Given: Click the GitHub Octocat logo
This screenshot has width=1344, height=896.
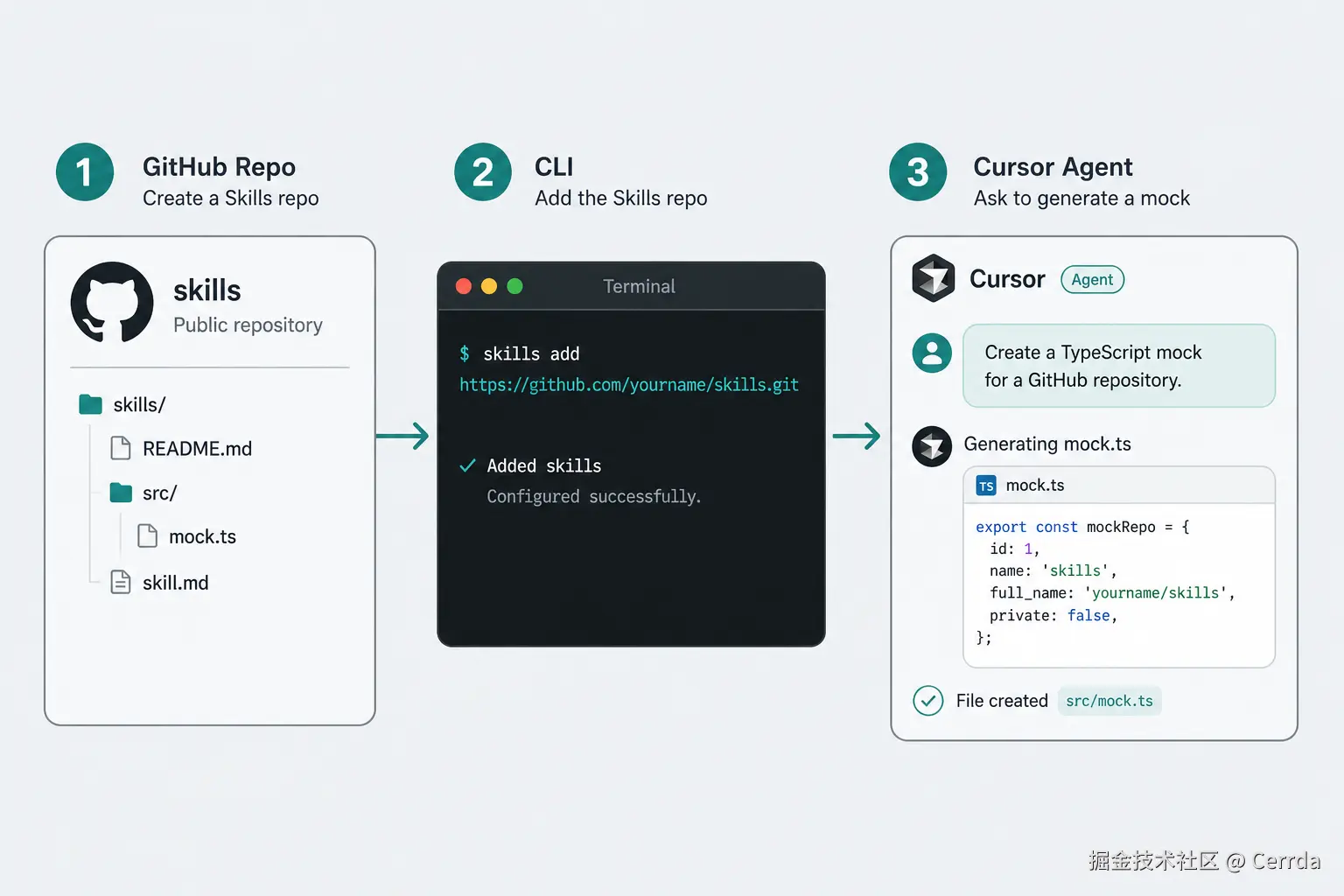Looking at the screenshot, I should [x=112, y=303].
